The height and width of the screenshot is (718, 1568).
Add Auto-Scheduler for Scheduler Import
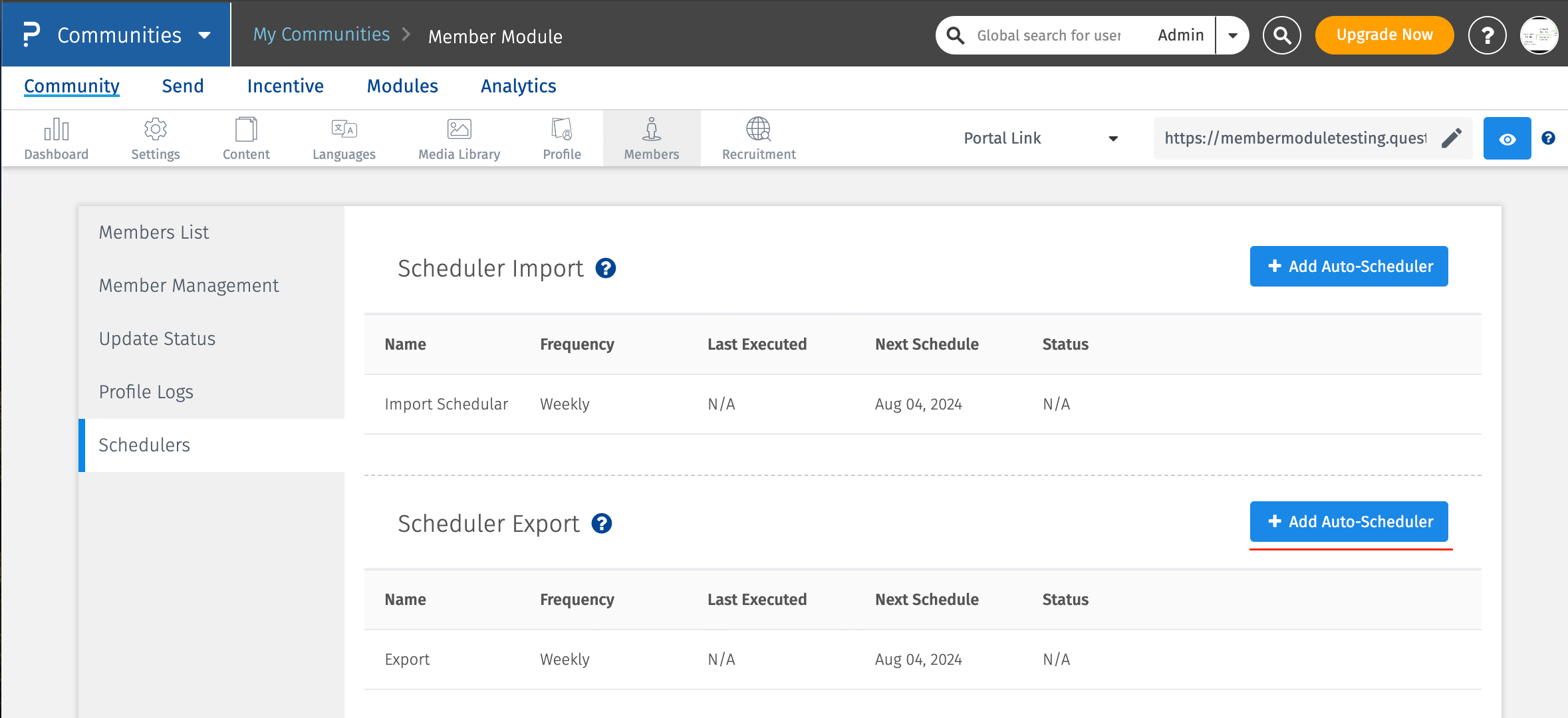[1349, 267]
